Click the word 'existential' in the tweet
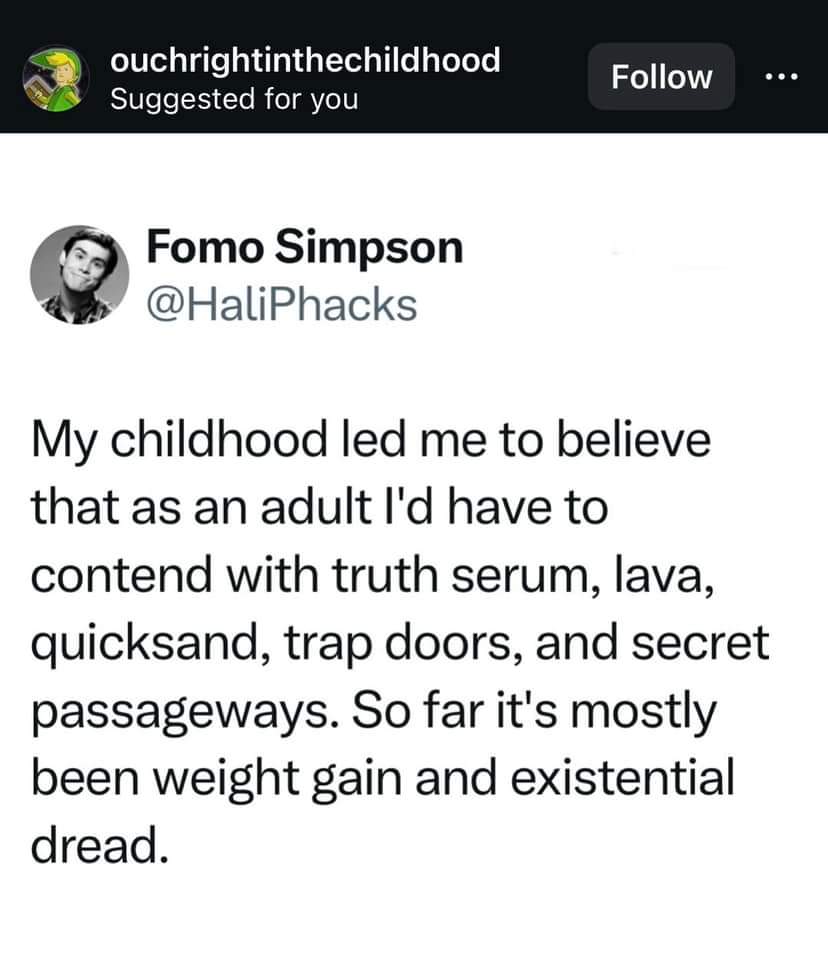The image size is (828, 960). [622, 777]
